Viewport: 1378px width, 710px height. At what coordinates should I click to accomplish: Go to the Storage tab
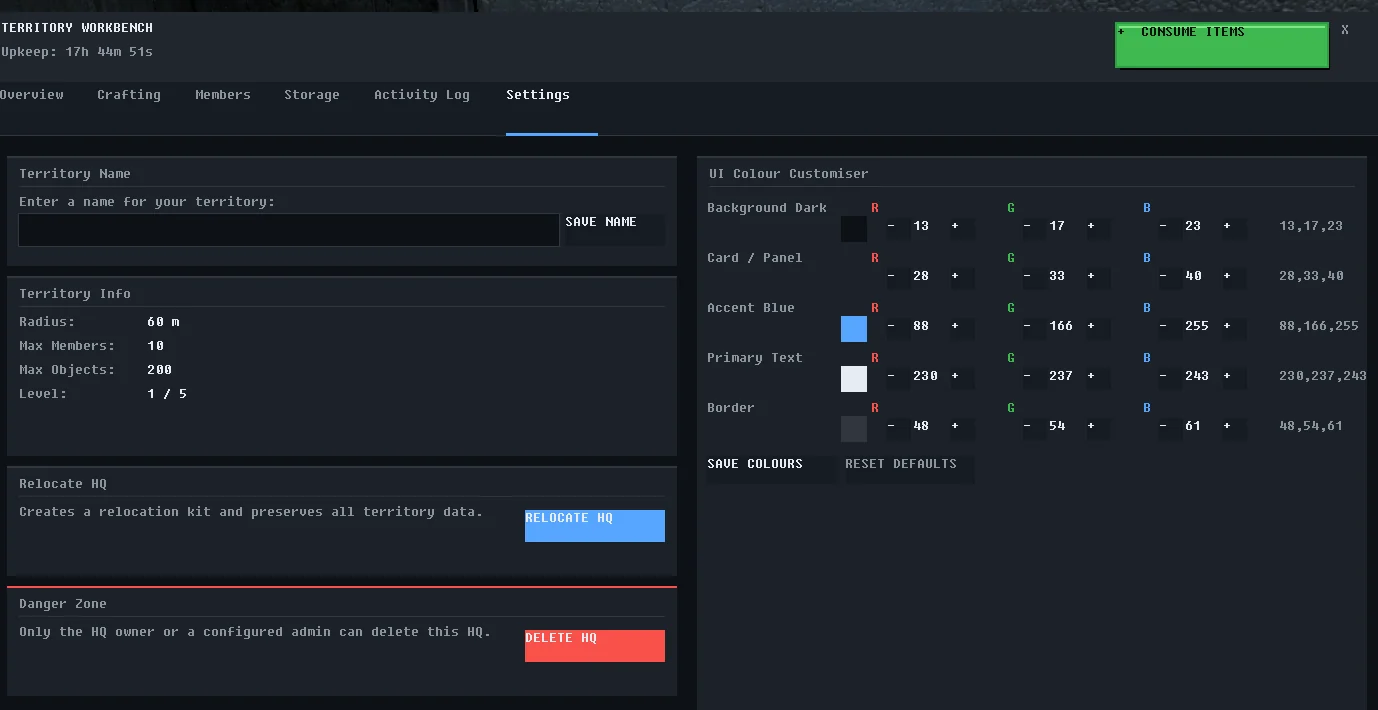(x=312, y=95)
